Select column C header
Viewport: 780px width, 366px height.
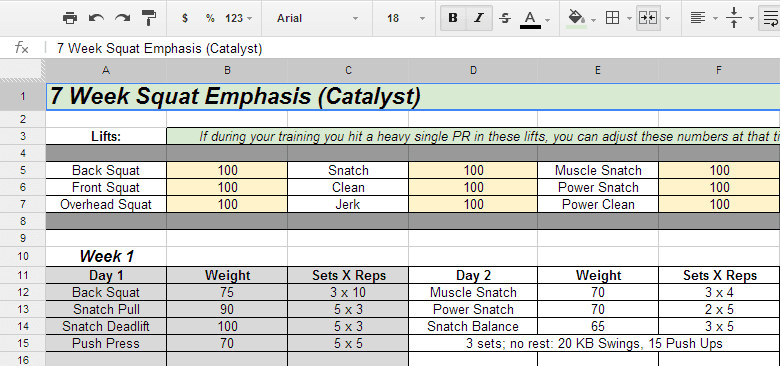[x=348, y=71]
